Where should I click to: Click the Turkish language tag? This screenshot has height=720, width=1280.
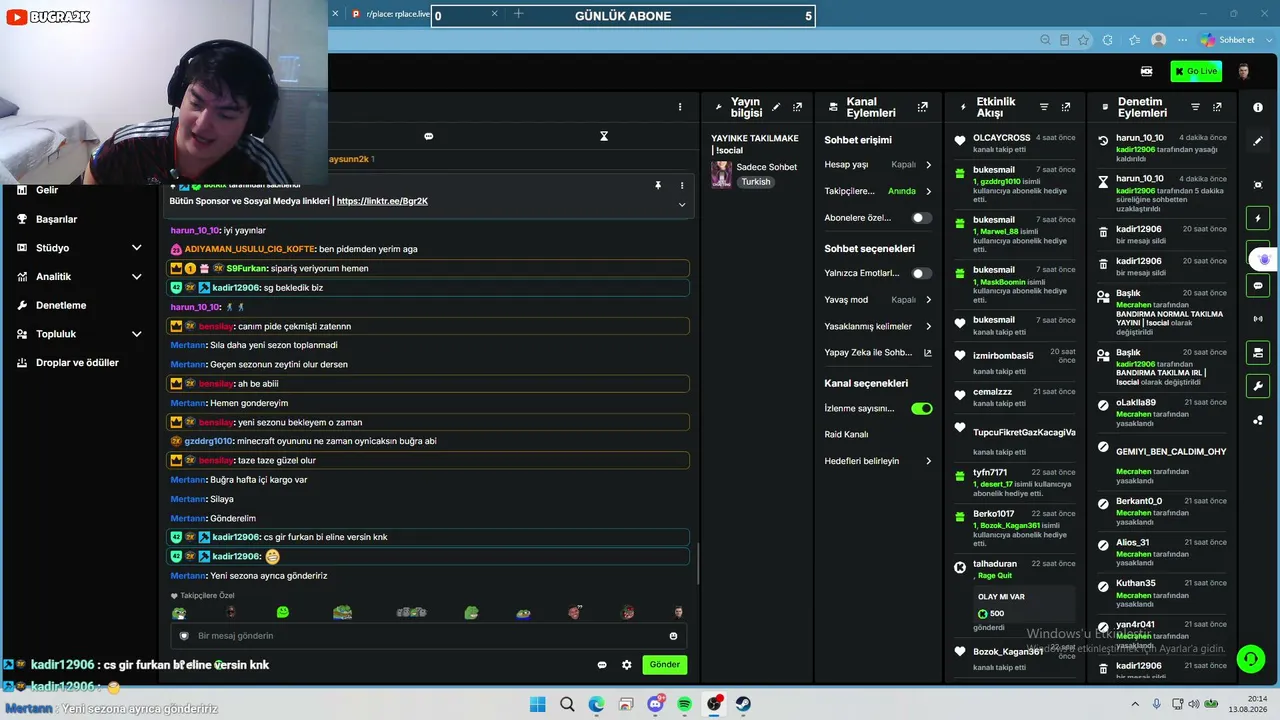click(756, 182)
